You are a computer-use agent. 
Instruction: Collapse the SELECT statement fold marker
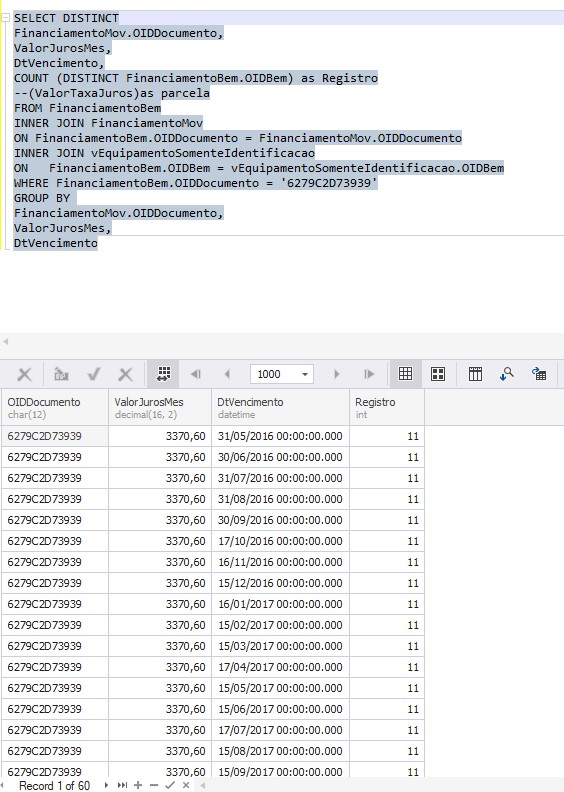6,18
